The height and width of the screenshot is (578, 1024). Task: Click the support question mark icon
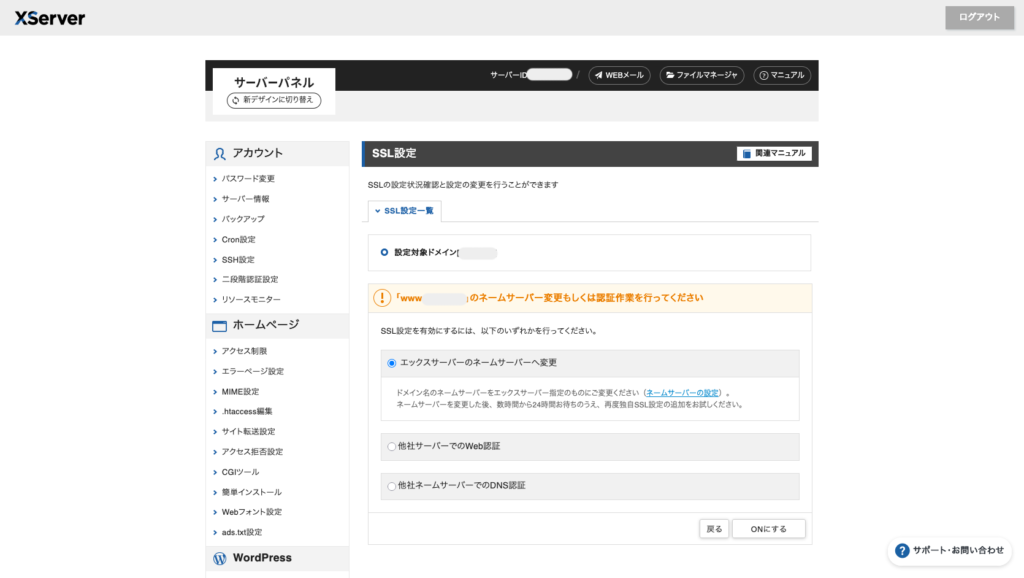tap(902, 551)
